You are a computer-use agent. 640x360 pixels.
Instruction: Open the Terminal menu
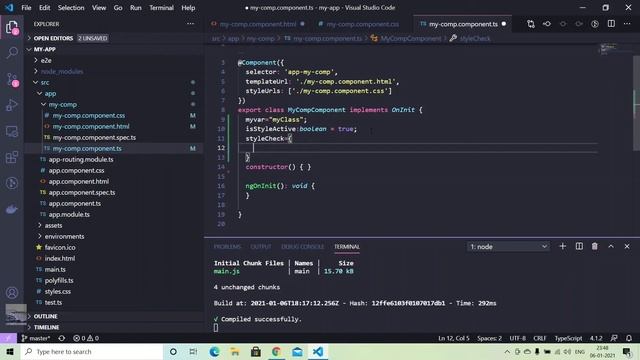pos(161,8)
